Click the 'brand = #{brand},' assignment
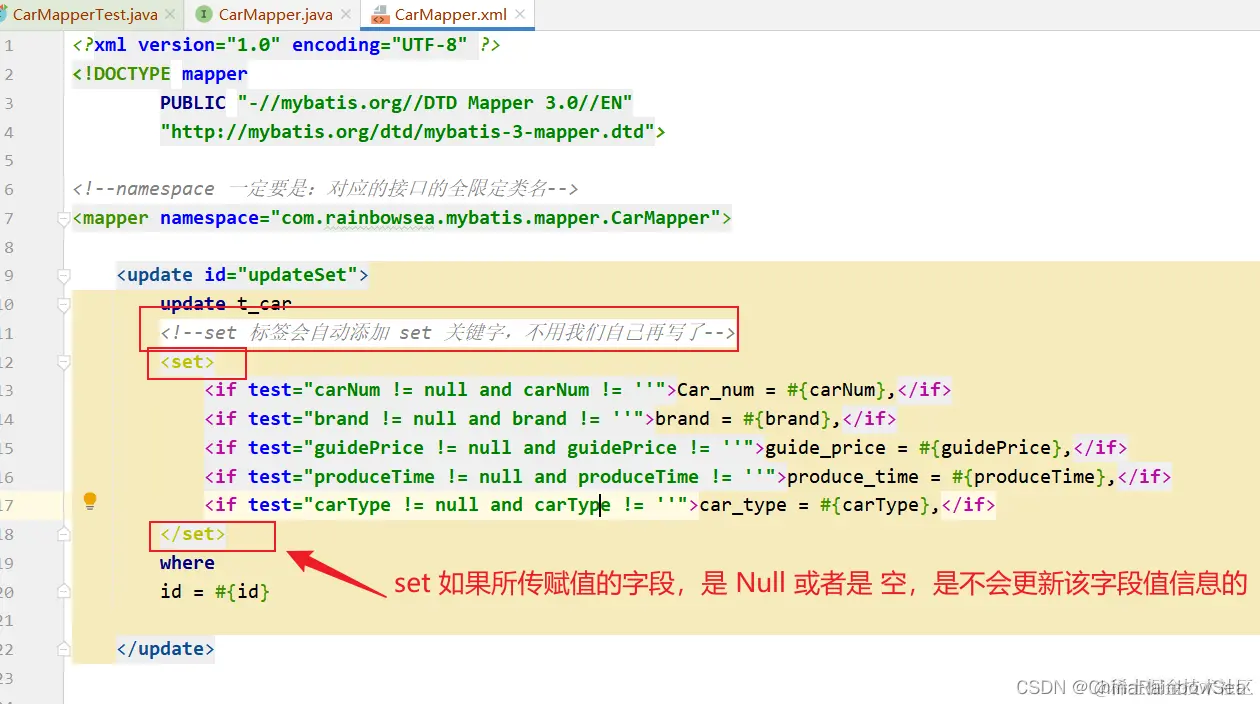The image size is (1260, 704). (x=748, y=419)
